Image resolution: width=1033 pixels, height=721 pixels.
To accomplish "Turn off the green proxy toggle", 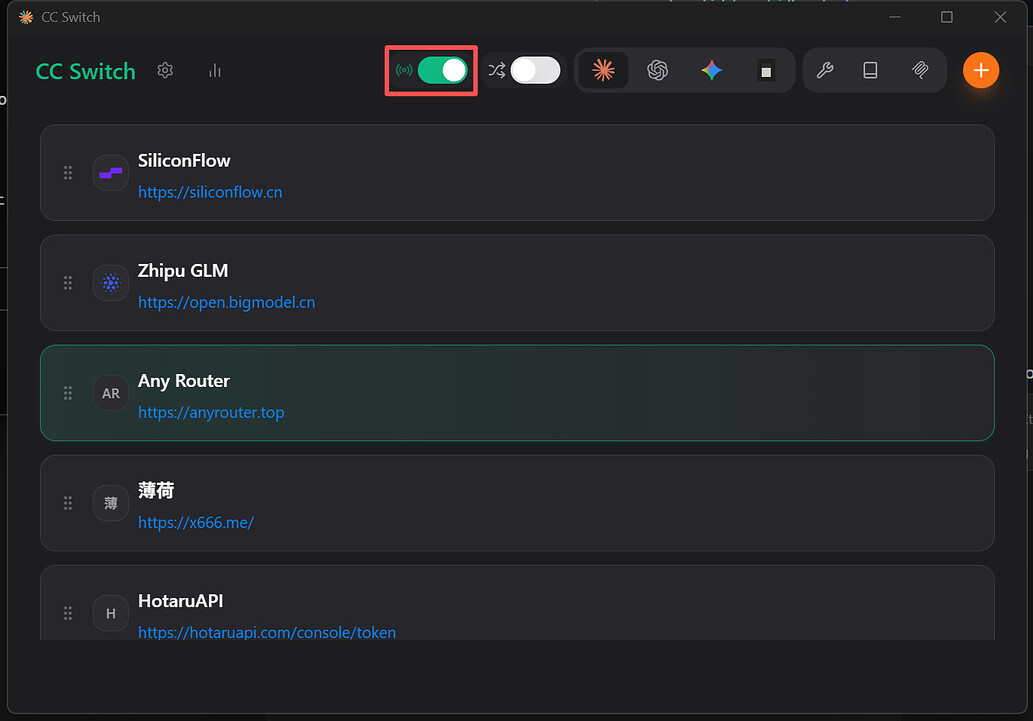I will (x=443, y=71).
